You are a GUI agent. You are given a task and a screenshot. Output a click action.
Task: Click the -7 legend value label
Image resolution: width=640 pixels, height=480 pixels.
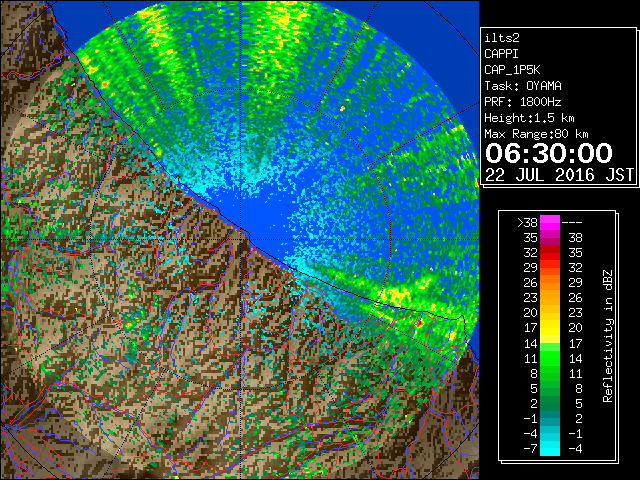530,448
